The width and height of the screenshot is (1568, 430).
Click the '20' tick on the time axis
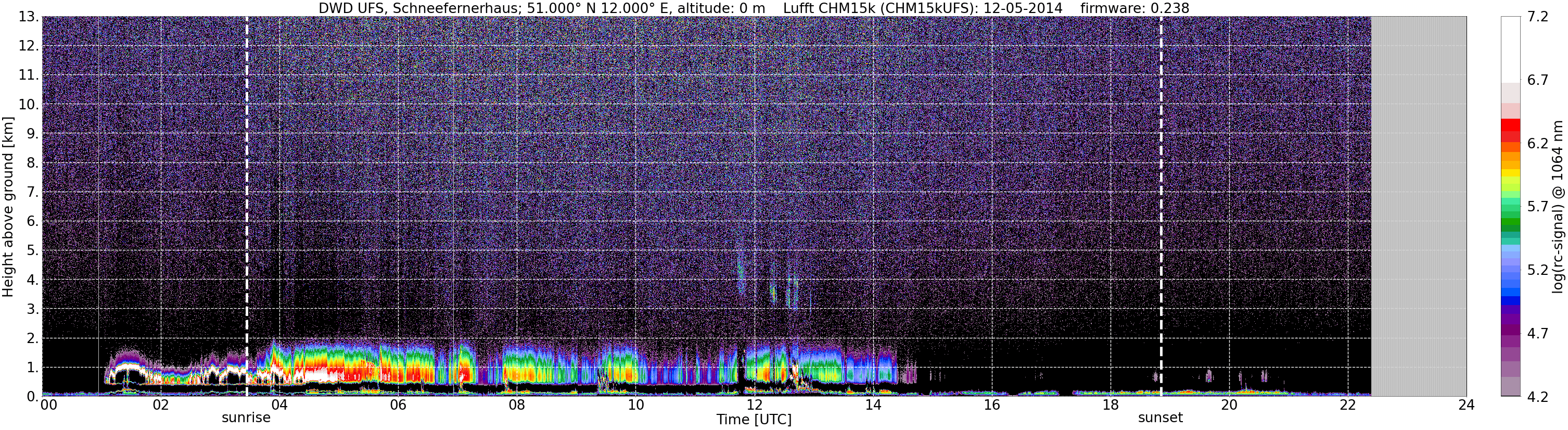pos(1229,405)
